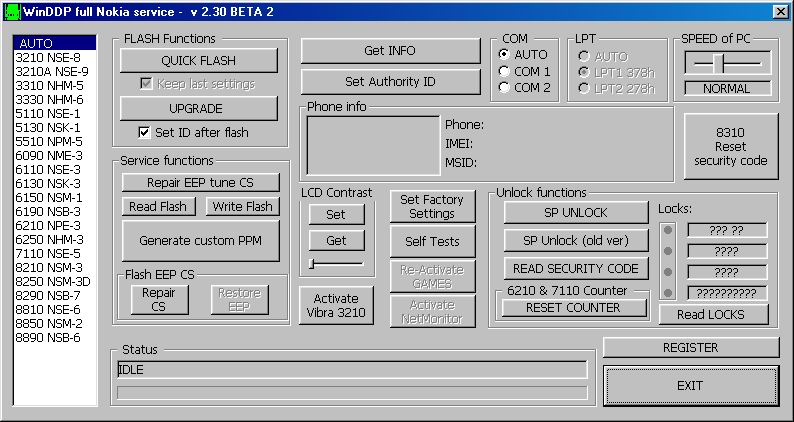
Task: Choose 3330 NHM-6 from the list
Action: click(x=55, y=99)
